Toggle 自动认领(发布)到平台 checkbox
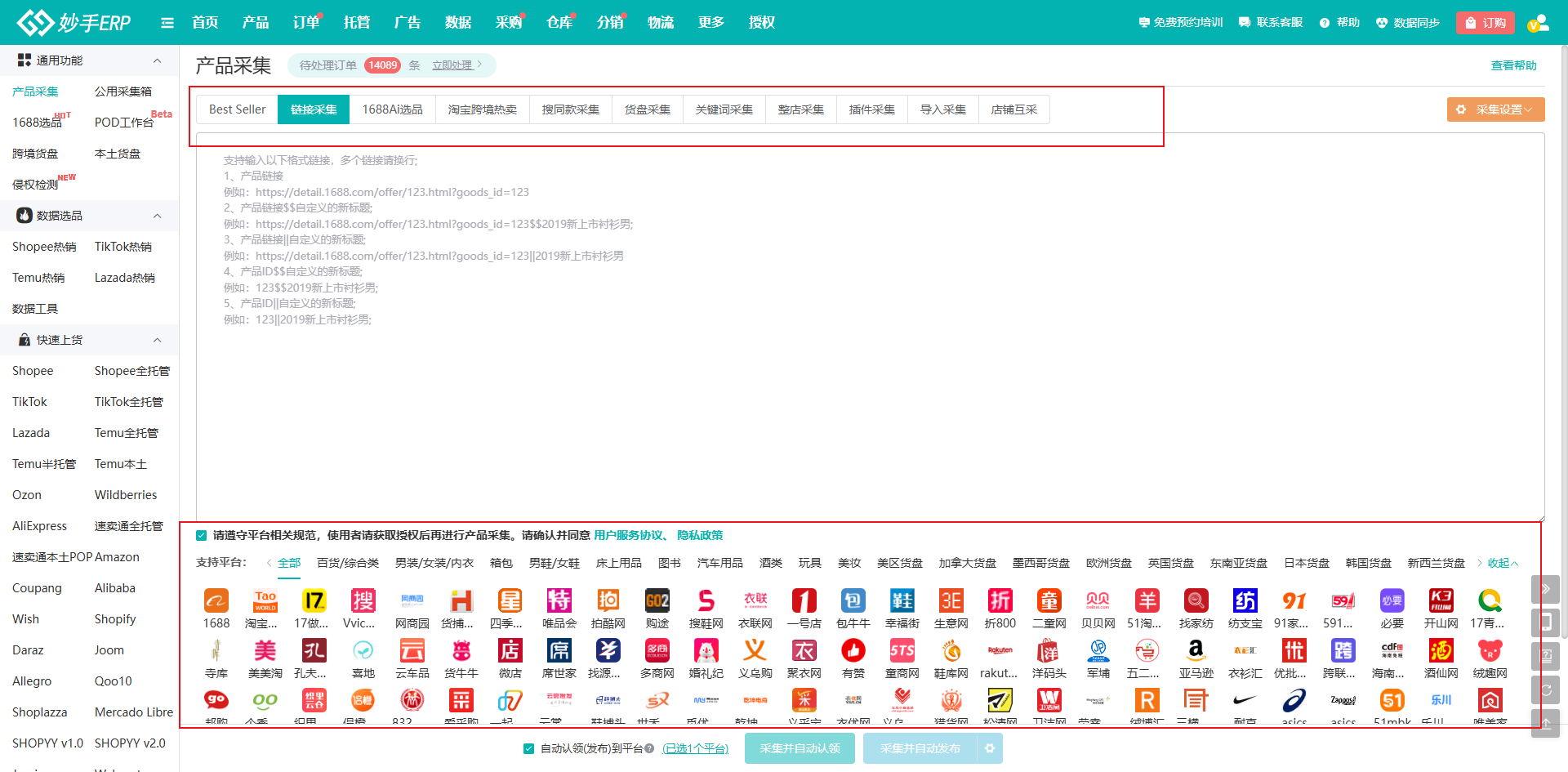The width and height of the screenshot is (1568, 772). click(x=528, y=748)
